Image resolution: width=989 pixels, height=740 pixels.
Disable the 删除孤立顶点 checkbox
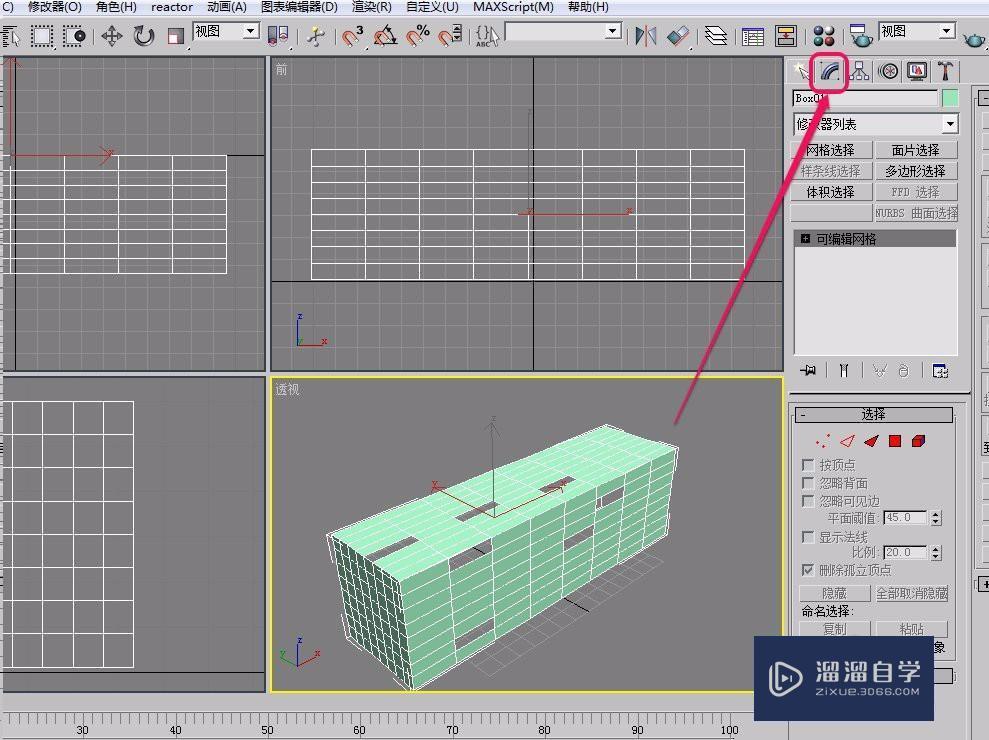[808, 570]
